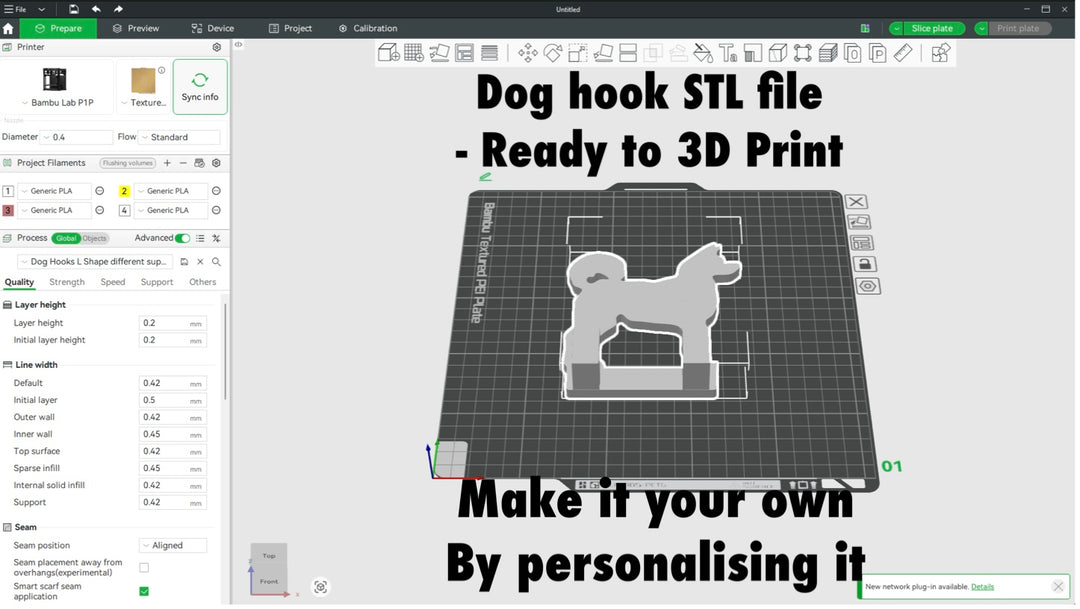Image resolution: width=1080 pixels, height=609 pixels.
Task: Click the Undo arrow
Action: [x=96, y=9]
